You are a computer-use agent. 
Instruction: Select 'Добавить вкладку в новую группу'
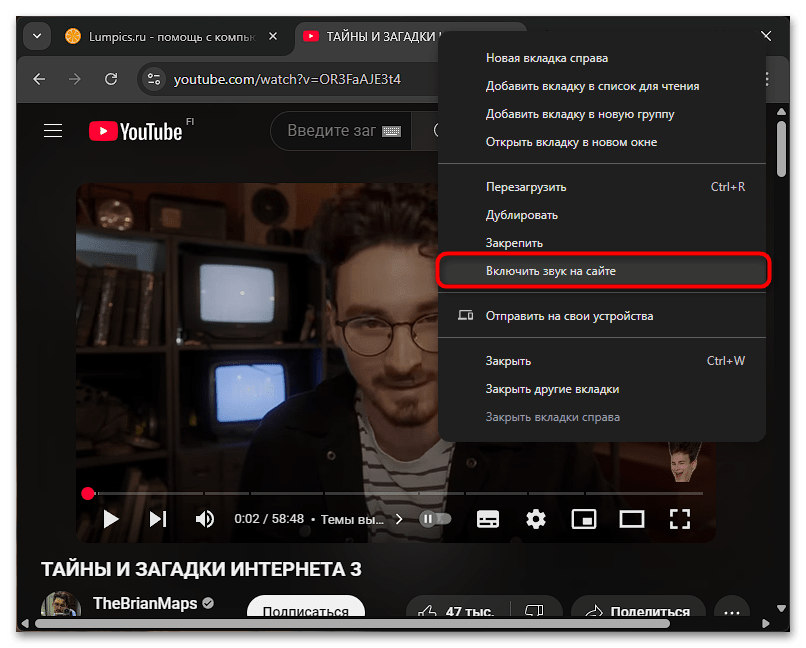point(601,114)
